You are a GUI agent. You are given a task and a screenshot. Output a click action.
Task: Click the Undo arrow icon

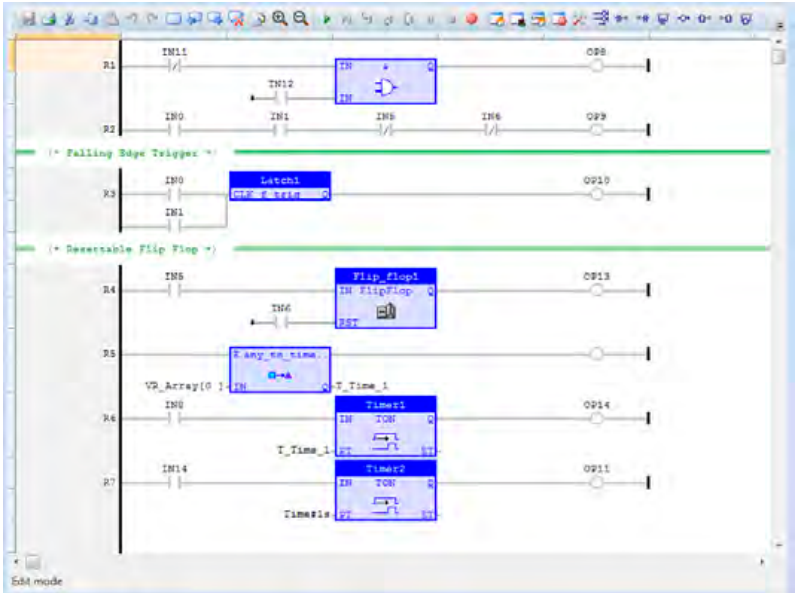[x=132, y=19]
